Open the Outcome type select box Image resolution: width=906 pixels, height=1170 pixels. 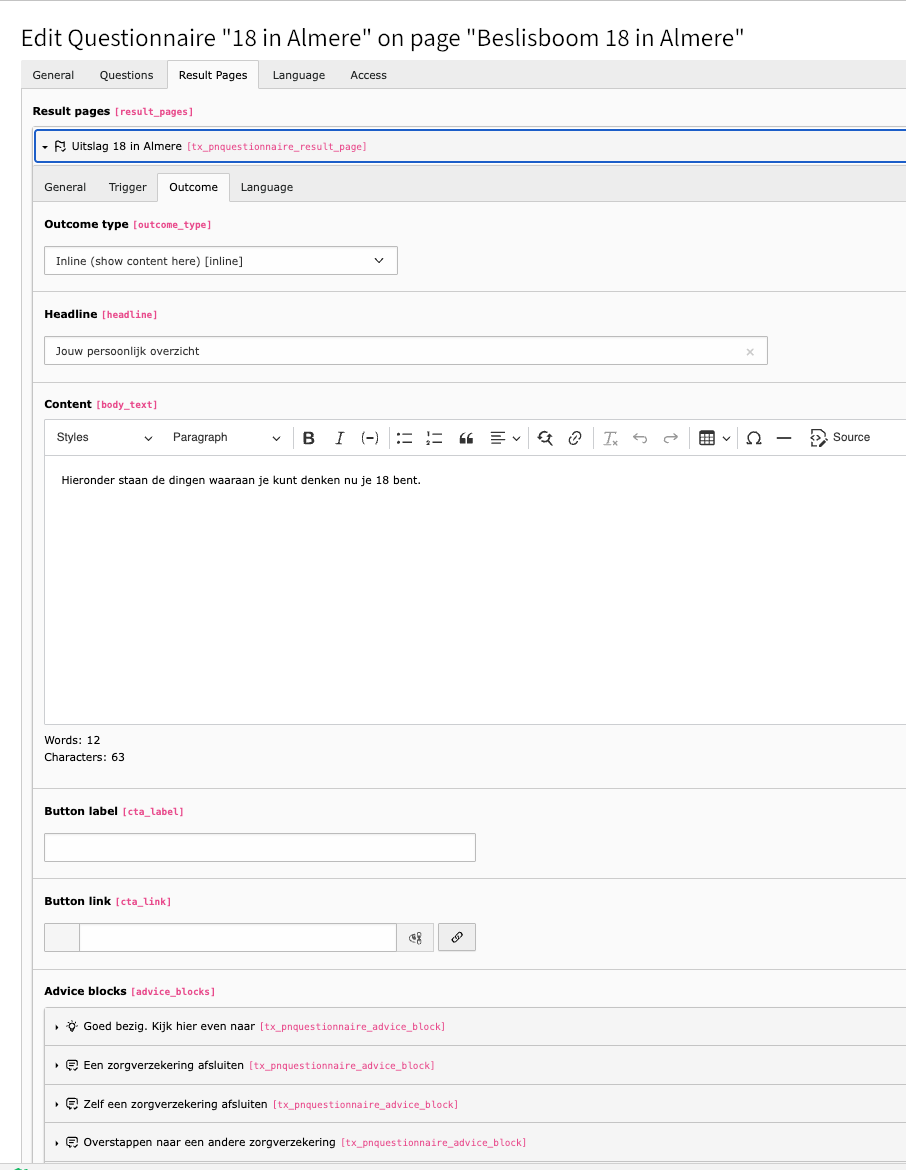221,260
